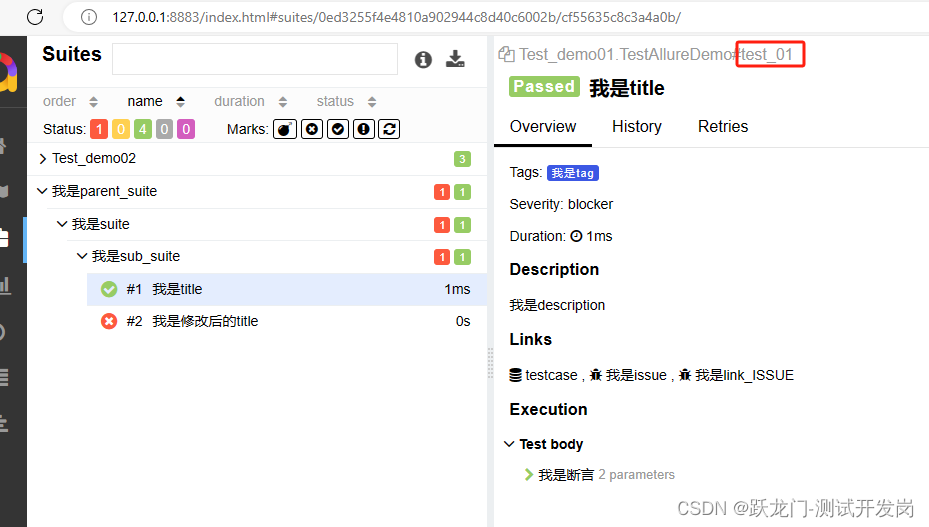929x527 pixels.
Task: Click passed check icon of test #1
Action: (x=109, y=289)
